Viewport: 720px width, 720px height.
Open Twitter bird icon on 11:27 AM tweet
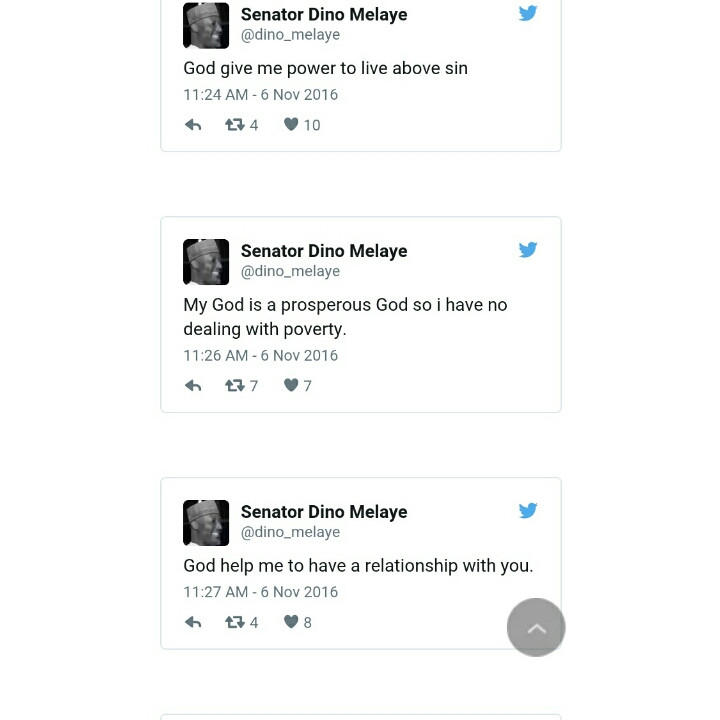[x=528, y=511]
